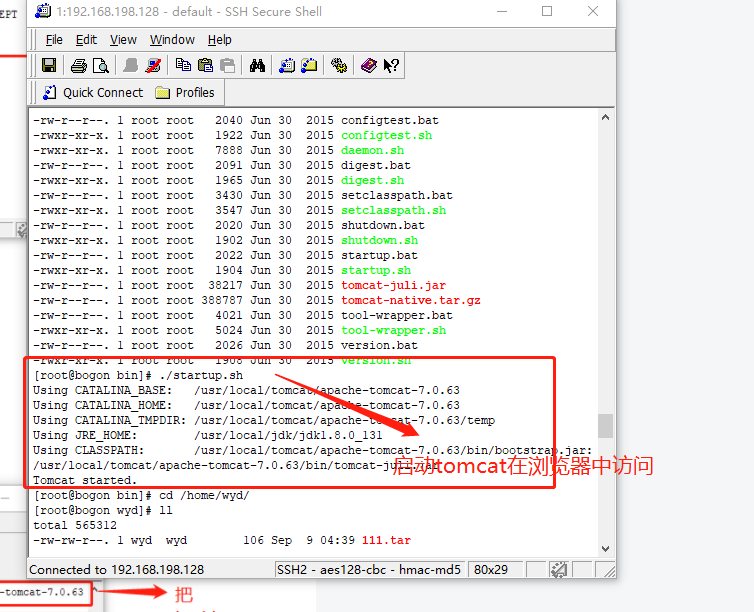754x612 pixels.
Task: Open the Edit menu
Action: (86, 40)
